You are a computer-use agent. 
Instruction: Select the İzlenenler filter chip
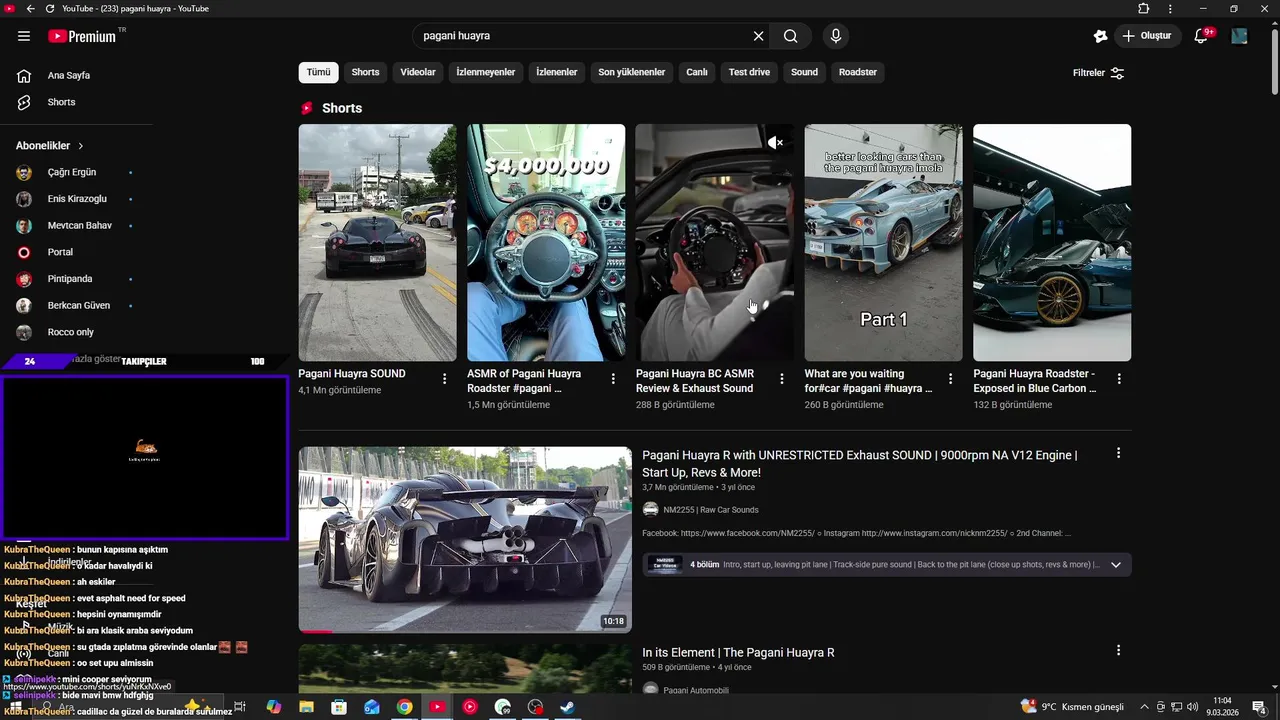pyautogui.click(x=557, y=72)
